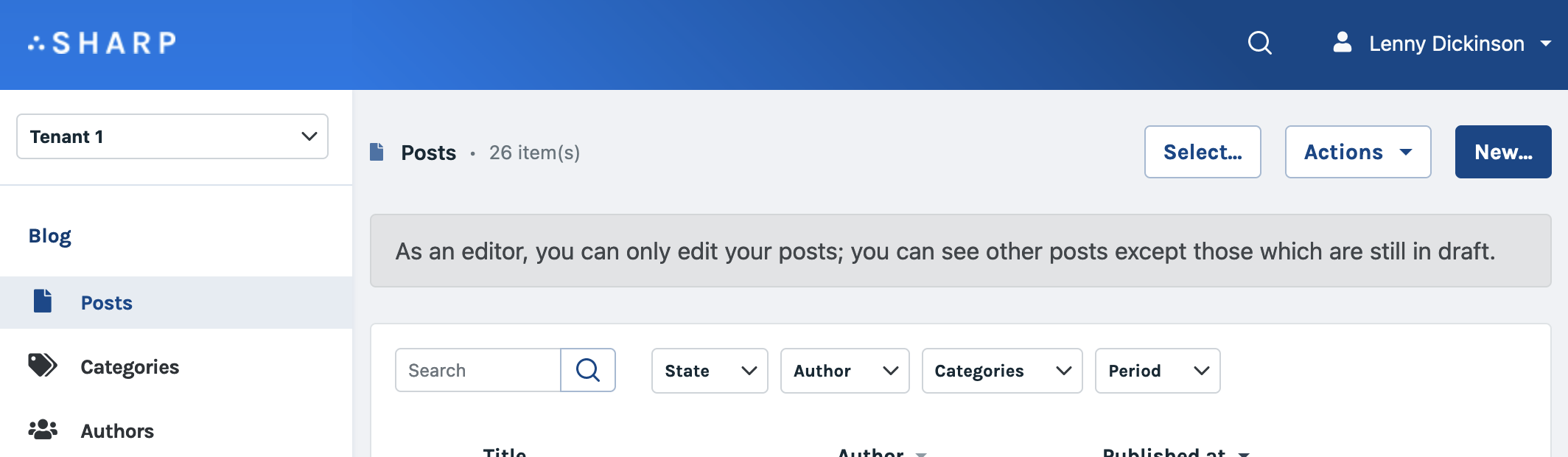The width and height of the screenshot is (1568, 457).
Task: Select Categories in sidebar menu
Action: 130,367
